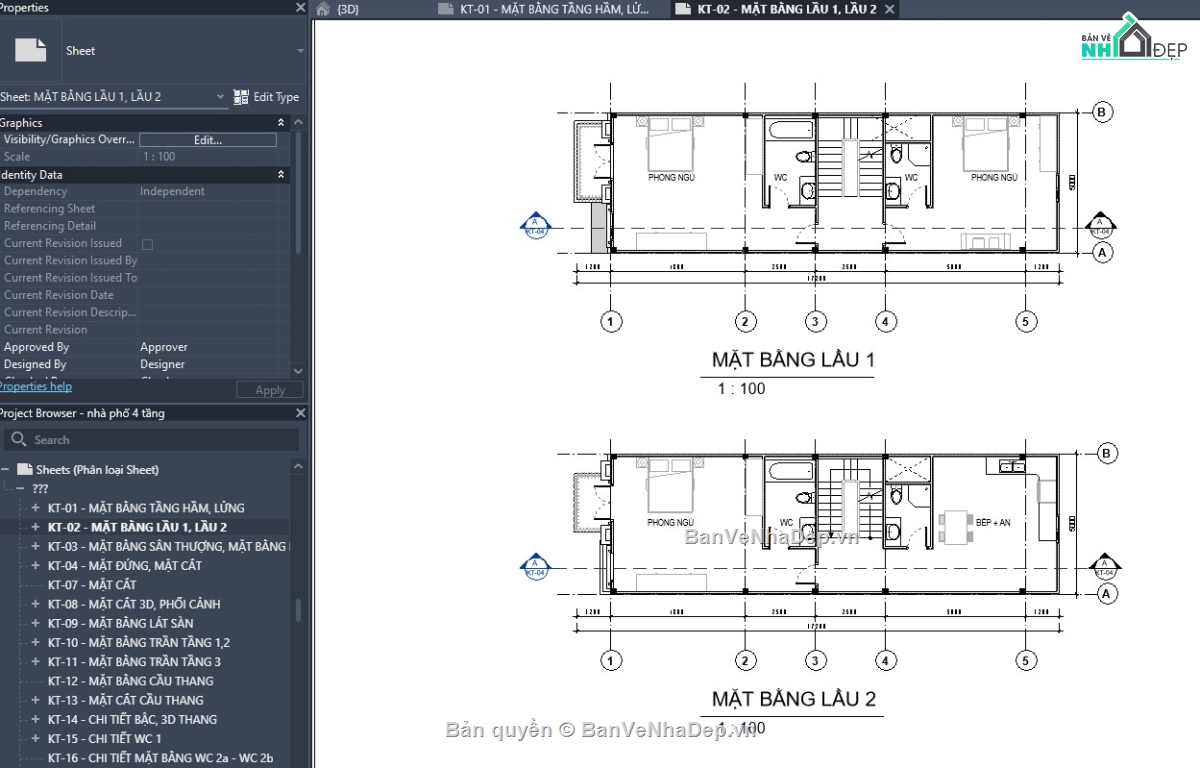Select left section marker A/KT-04 on LẦU 1 plan
Screen dimensions: 1200x768
pyautogui.click(x=535, y=226)
